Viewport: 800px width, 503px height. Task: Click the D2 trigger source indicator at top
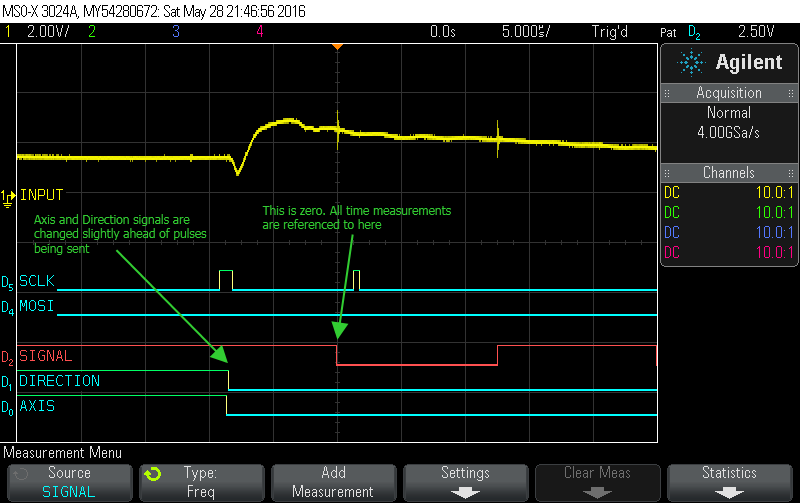click(695, 32)
